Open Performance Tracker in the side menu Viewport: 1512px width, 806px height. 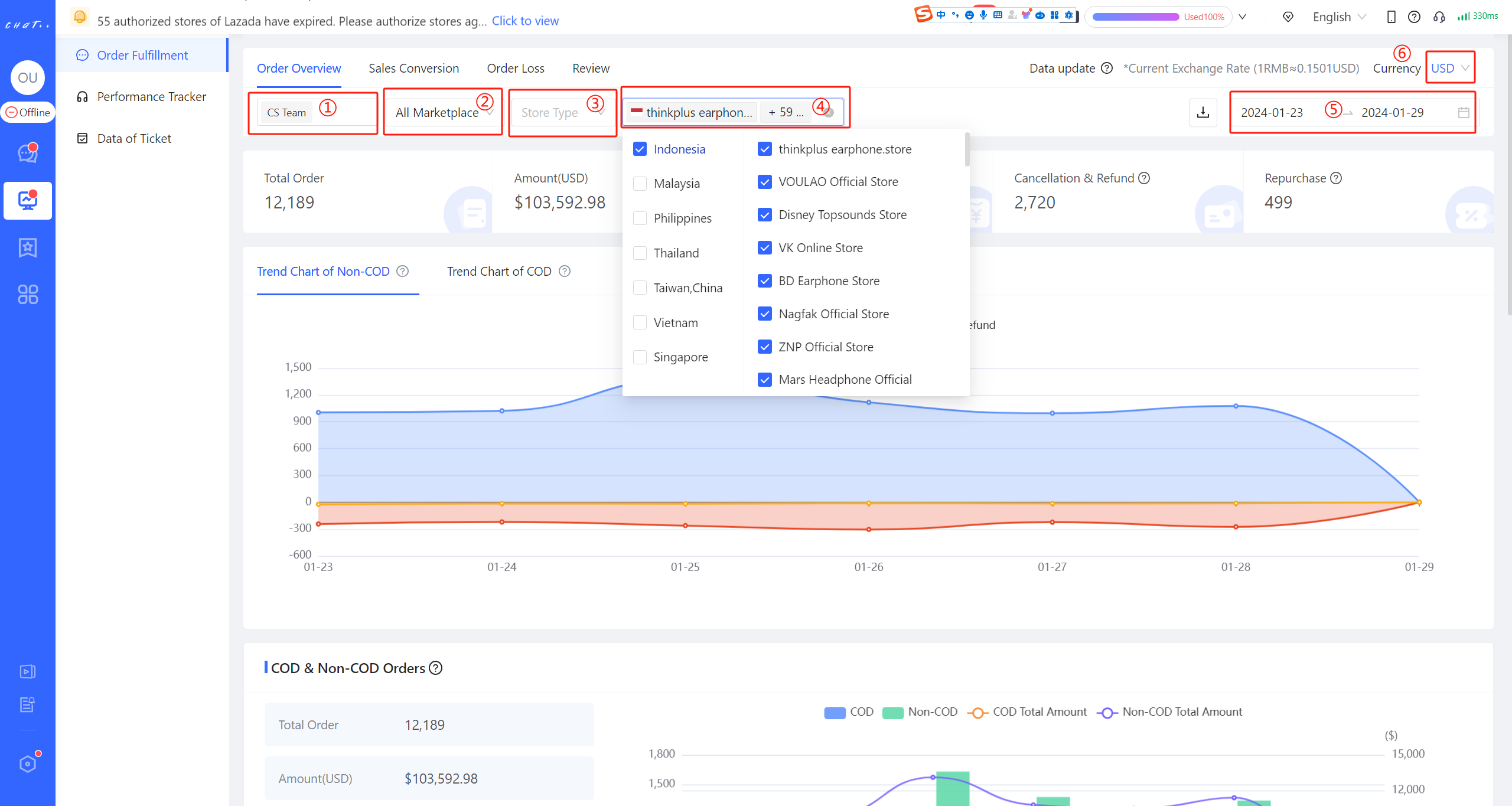point(142,96)
